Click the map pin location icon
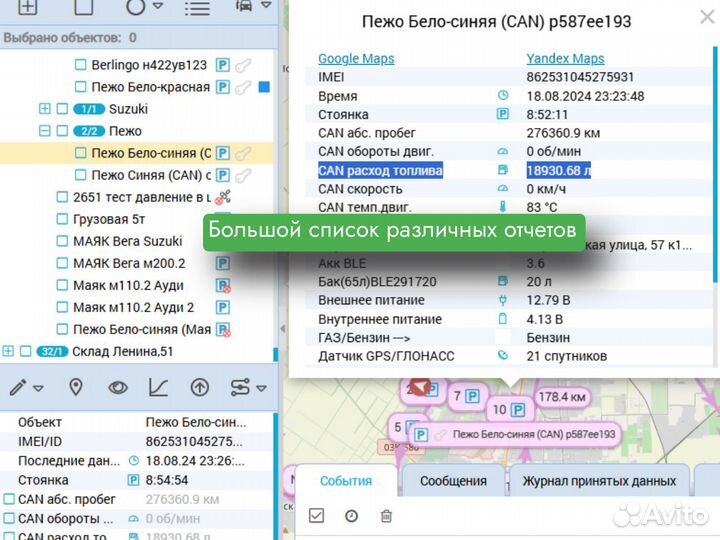 76,387
